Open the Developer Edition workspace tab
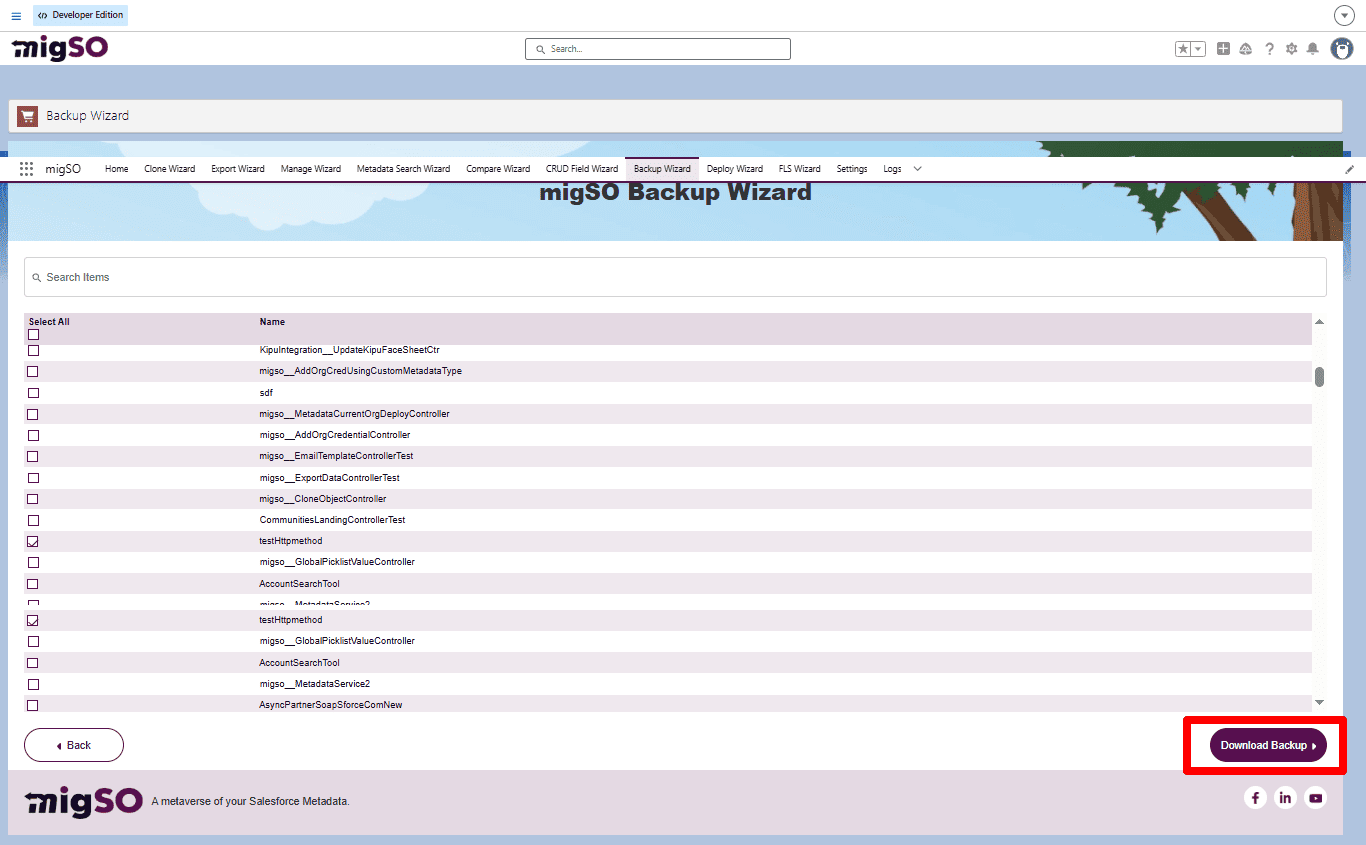The image size is (1366, 845). 80,16
